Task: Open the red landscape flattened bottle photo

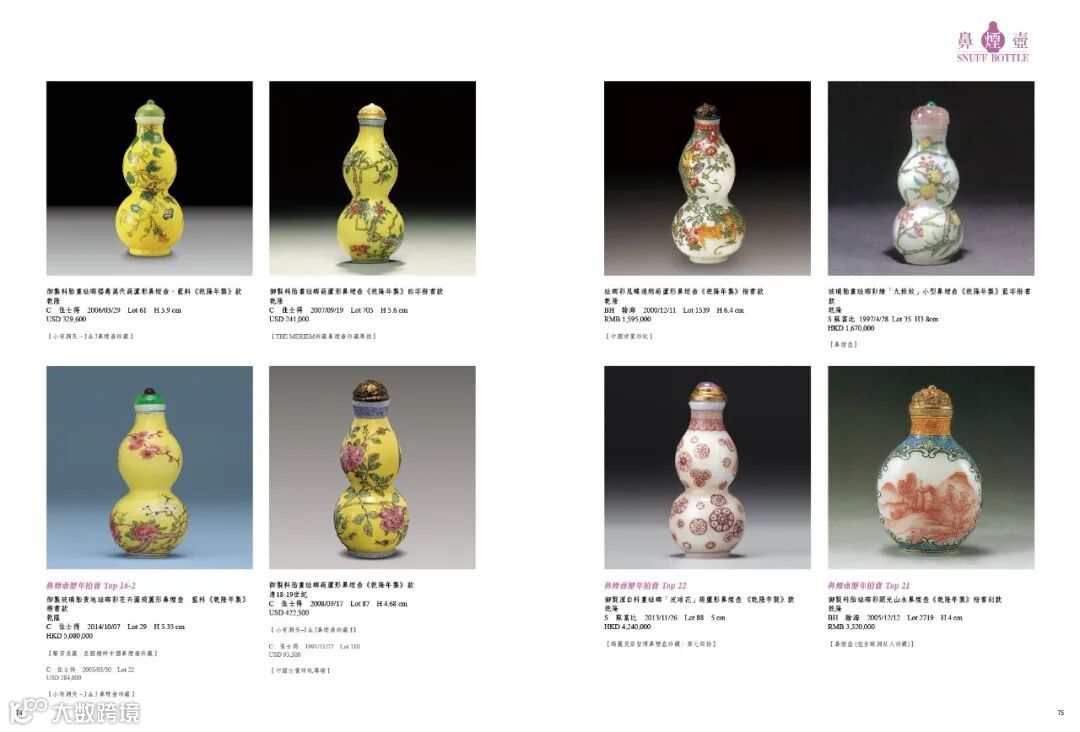Action: [931, 468]
